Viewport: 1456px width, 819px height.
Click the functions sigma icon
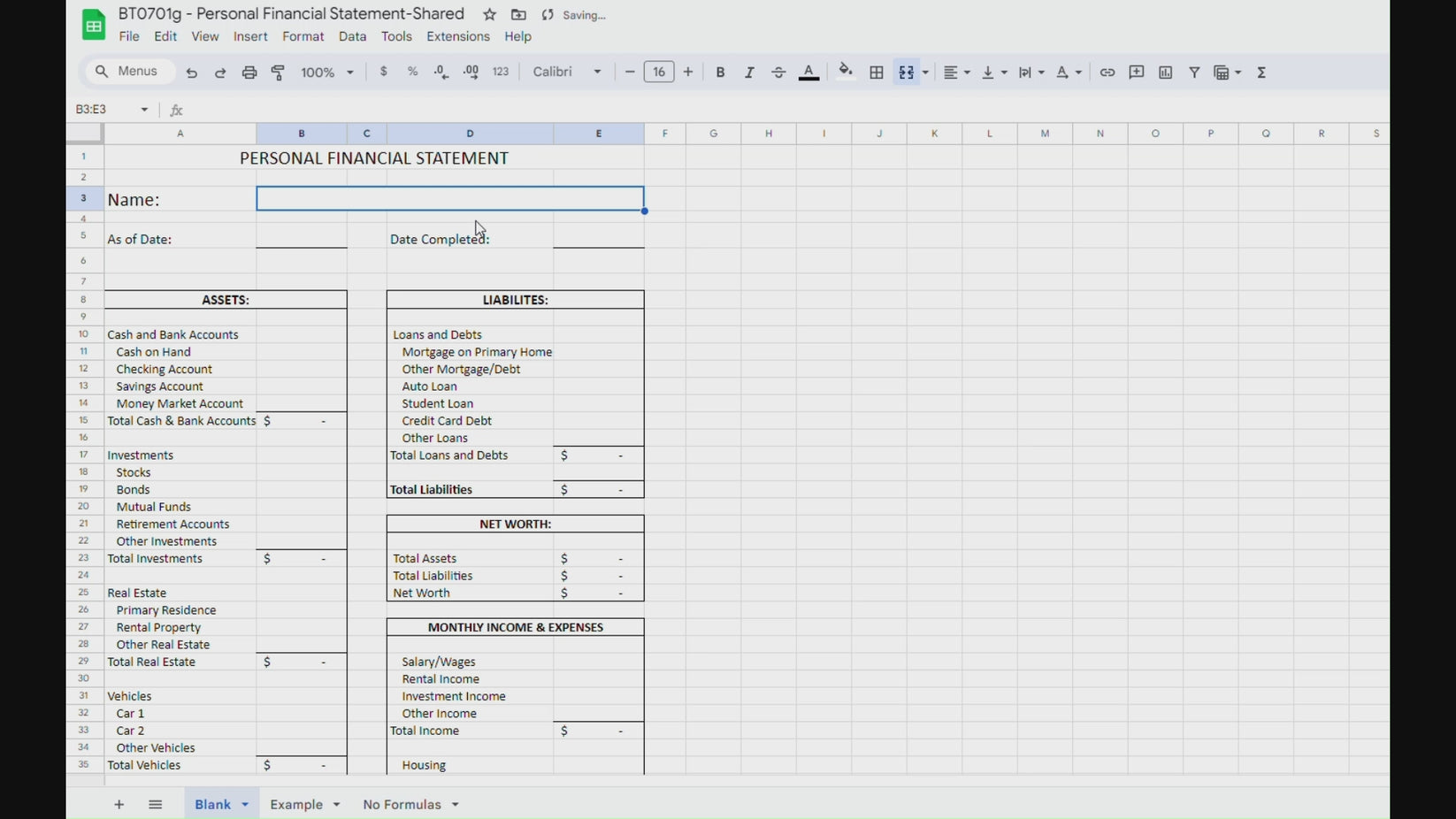[x=1262, y=73]
